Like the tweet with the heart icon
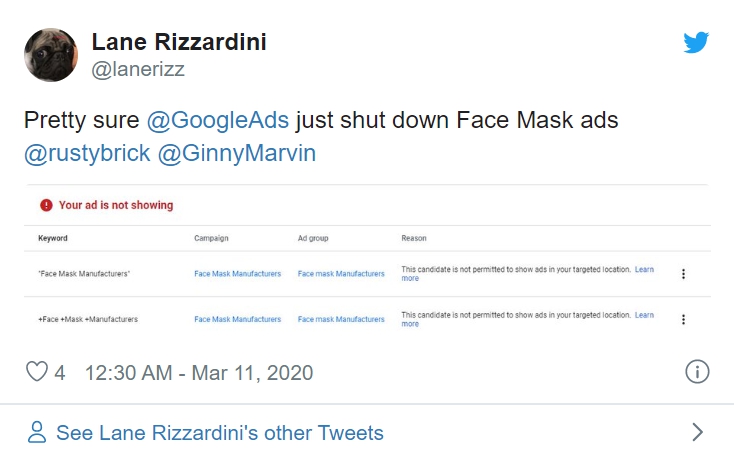 pos(37,373)
